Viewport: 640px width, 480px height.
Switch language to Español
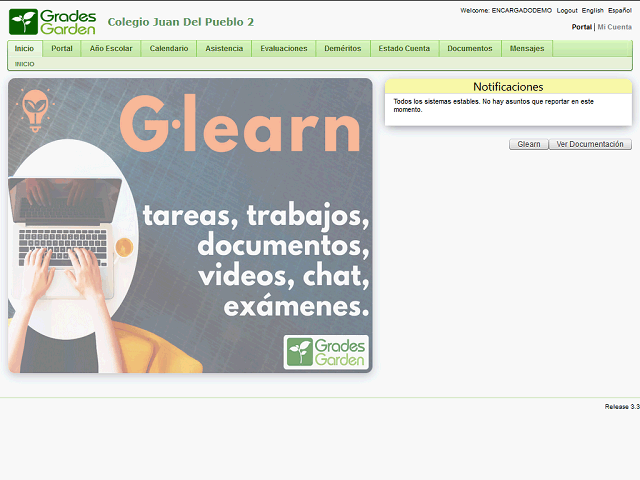pos(620,11)
